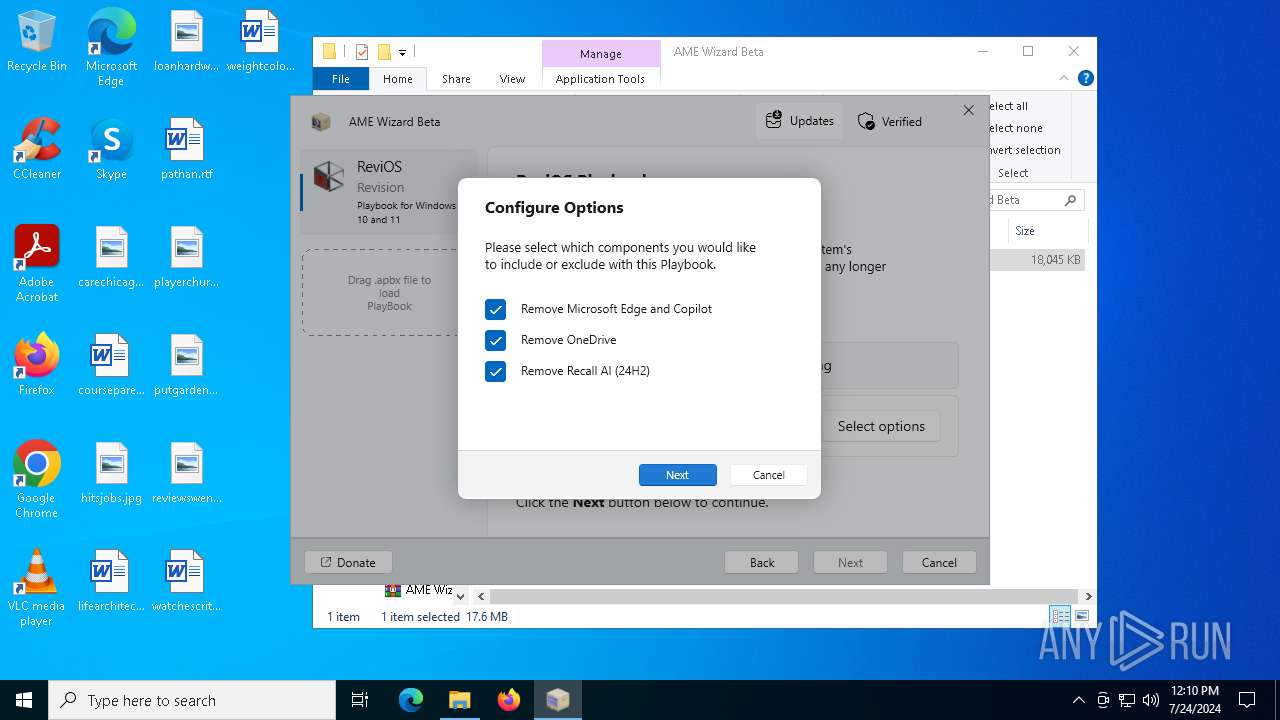The height and width of the screenshot is (720, 1280).
Task: Open Task View on taskbar
Action: click(360, 700)
